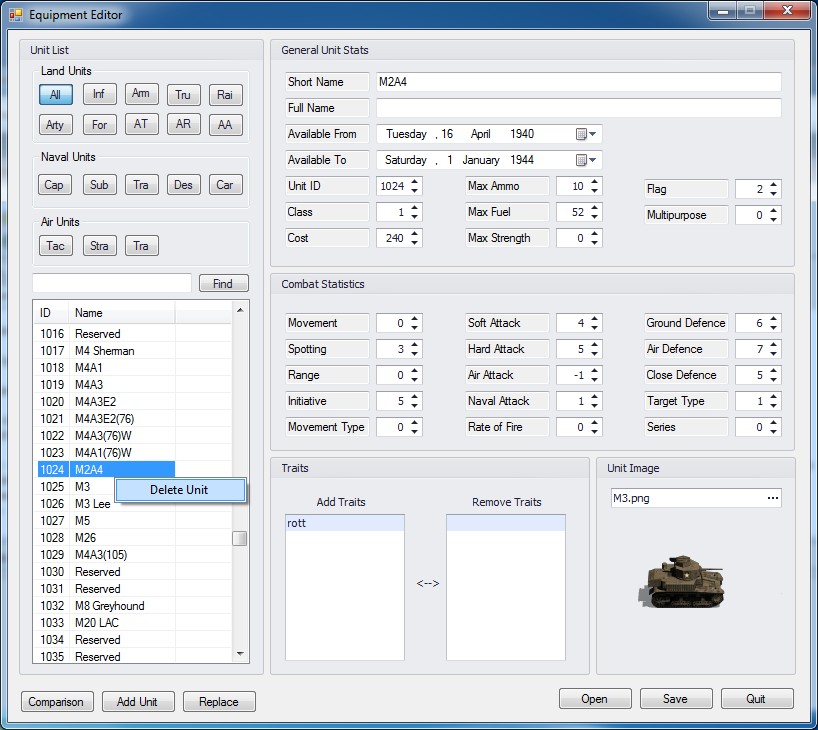The height and width of the screenshot is (730, 818).
Task: Show Car naval units
Action: [x=225, y=185]
